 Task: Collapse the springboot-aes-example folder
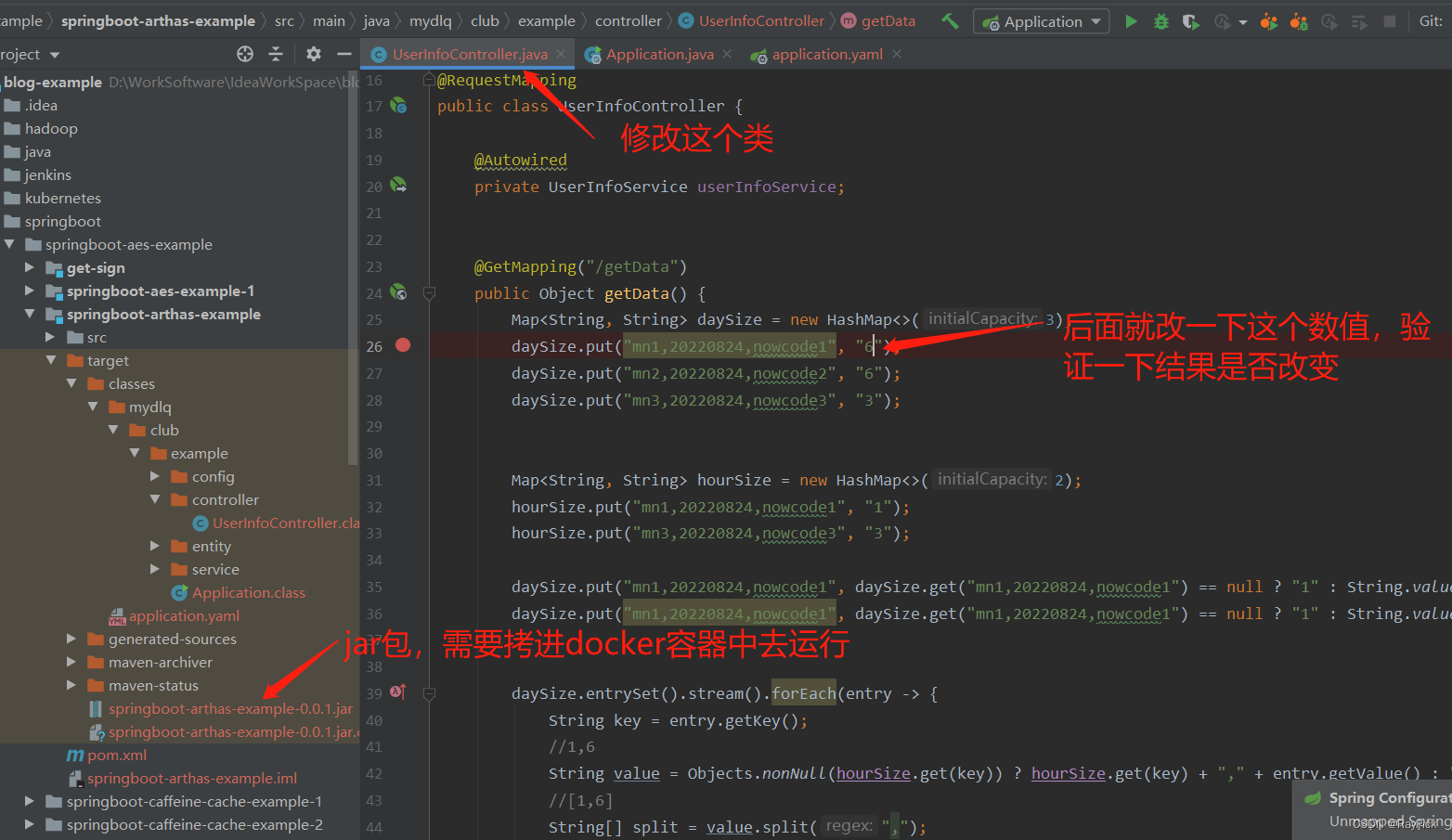[9, 244]
